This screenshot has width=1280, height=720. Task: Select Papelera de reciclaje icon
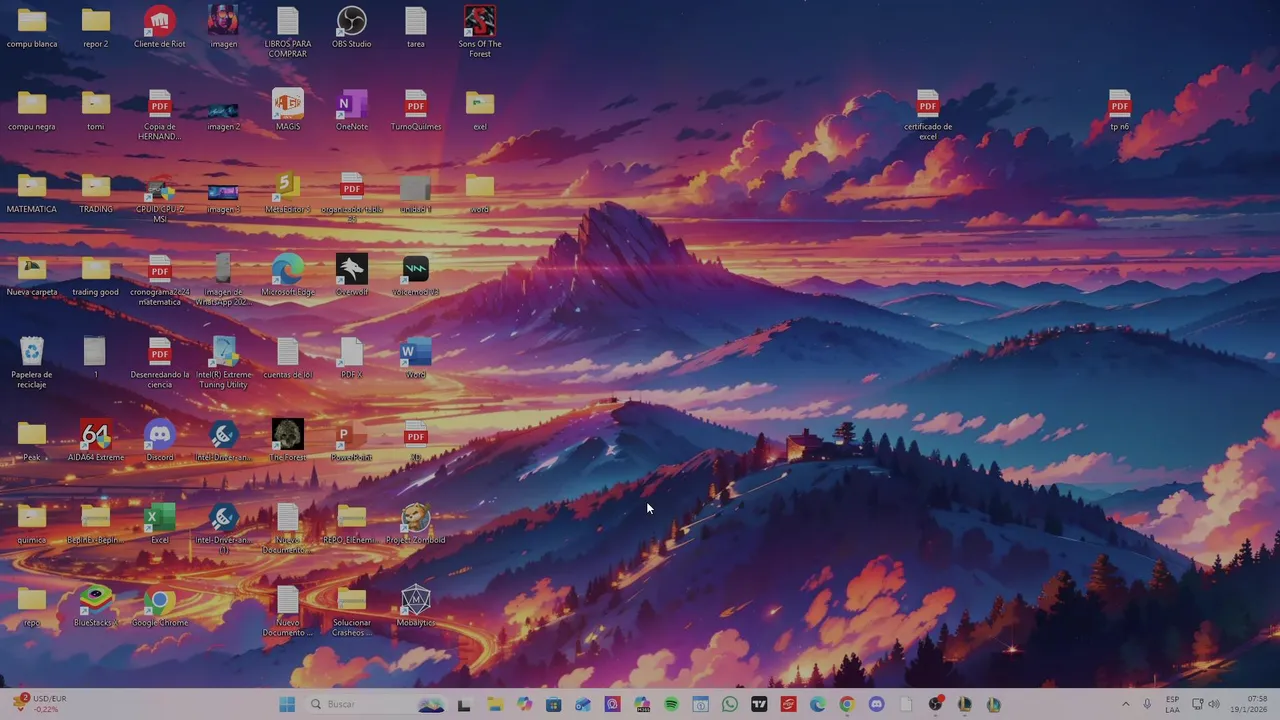32,363
